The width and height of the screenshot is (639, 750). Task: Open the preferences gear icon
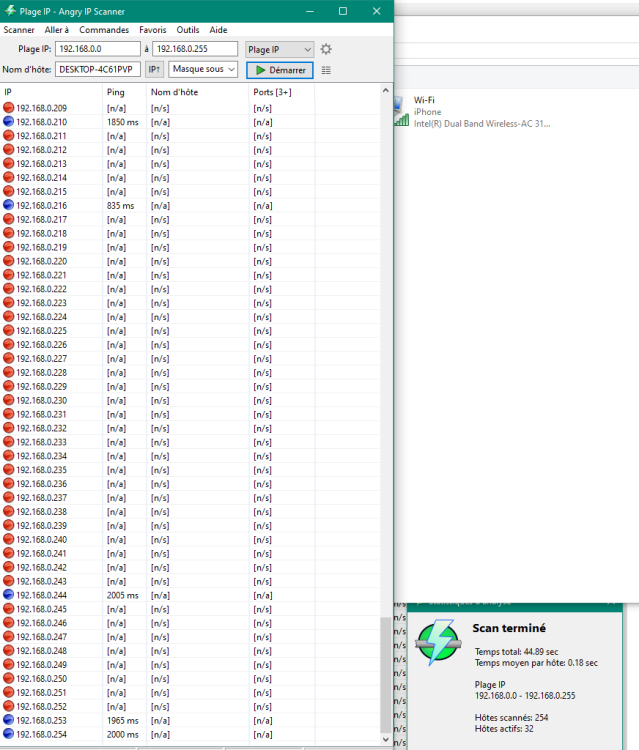pyautogui.click(x=326, y=49)
